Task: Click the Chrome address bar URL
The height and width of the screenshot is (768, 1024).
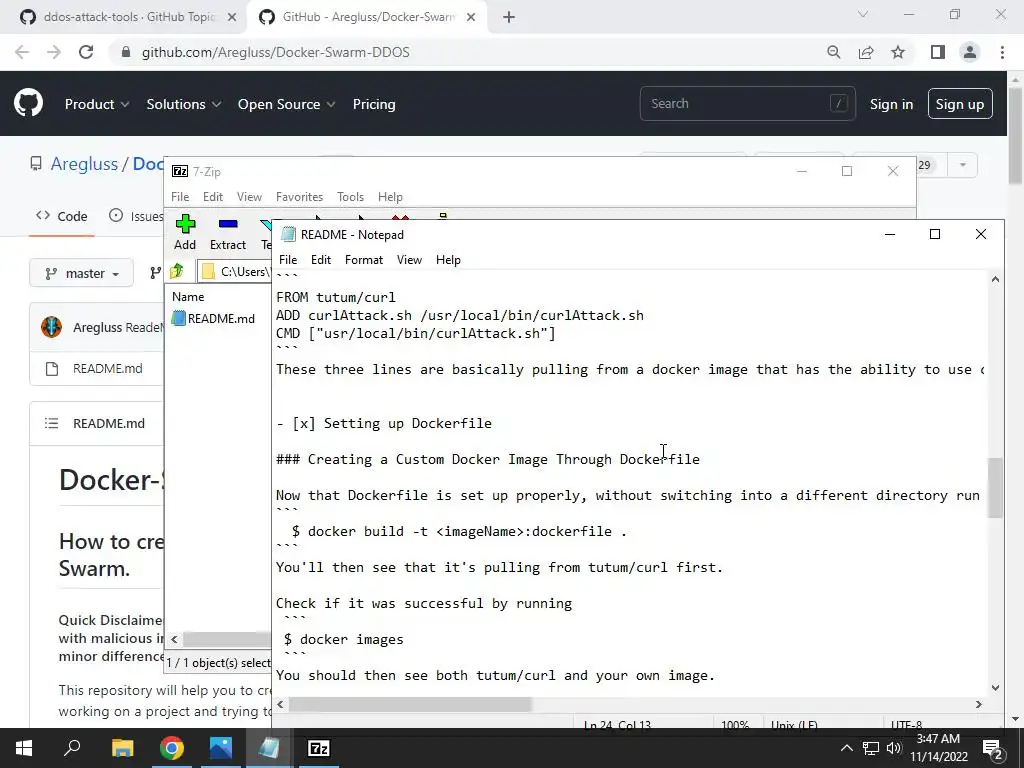Action: (276, 52)
